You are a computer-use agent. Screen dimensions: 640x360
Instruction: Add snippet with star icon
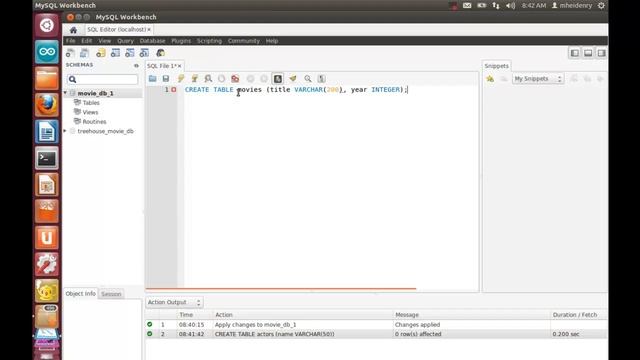[x=490, y=79]
